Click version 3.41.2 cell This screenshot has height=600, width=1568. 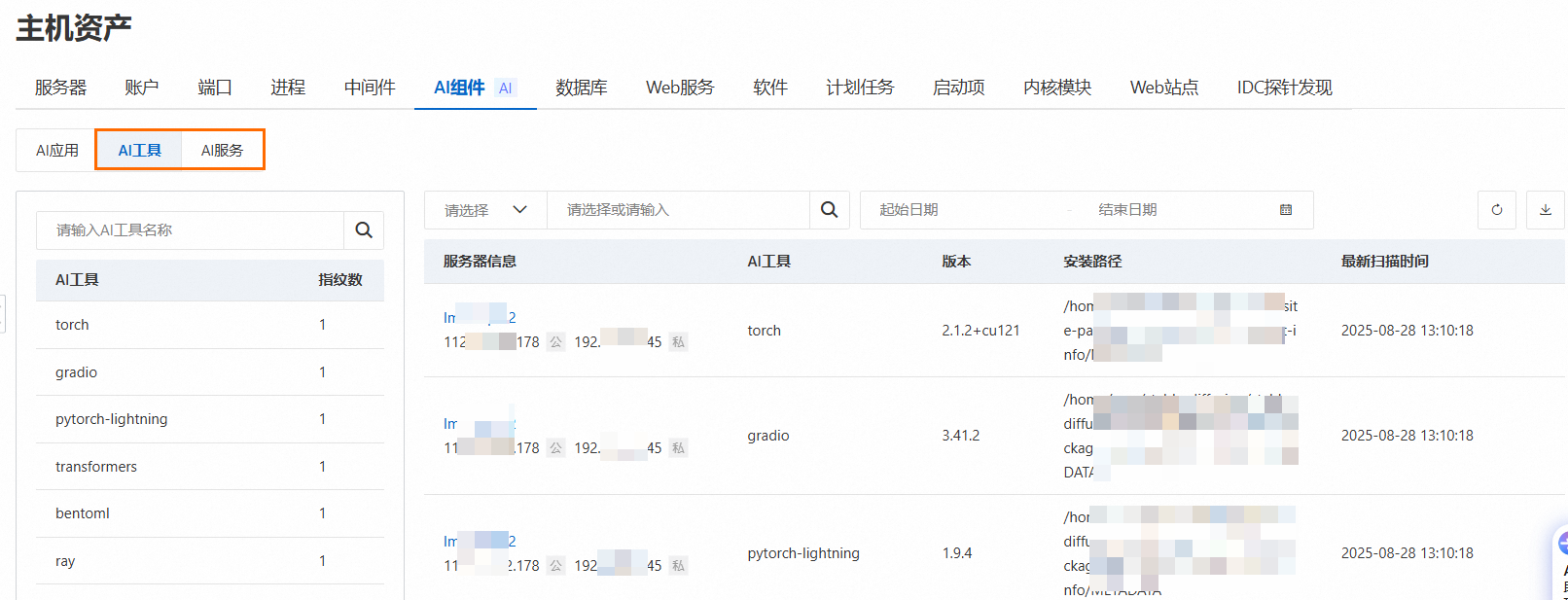(960, 436)
